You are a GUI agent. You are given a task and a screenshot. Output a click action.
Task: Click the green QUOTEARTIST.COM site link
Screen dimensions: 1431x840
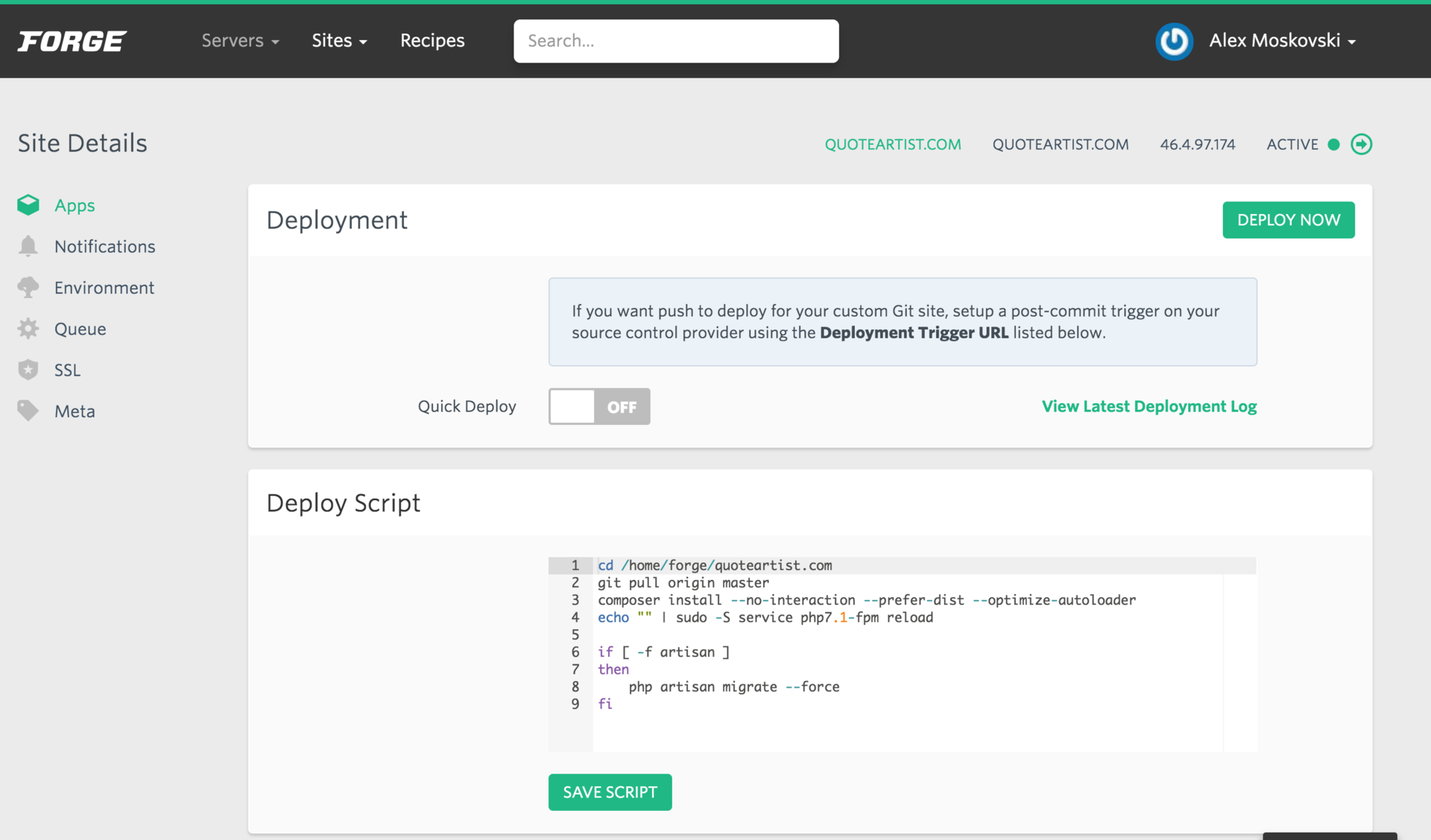pos(892,145)
